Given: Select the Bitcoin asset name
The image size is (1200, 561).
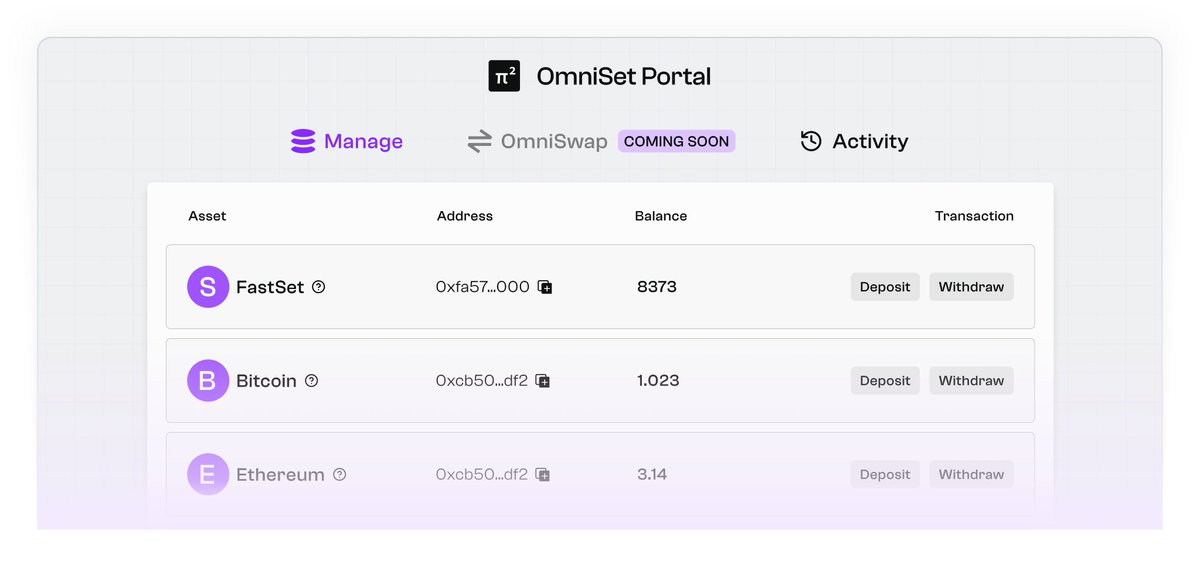Looking at the screenshot, I should coord(266,381).
